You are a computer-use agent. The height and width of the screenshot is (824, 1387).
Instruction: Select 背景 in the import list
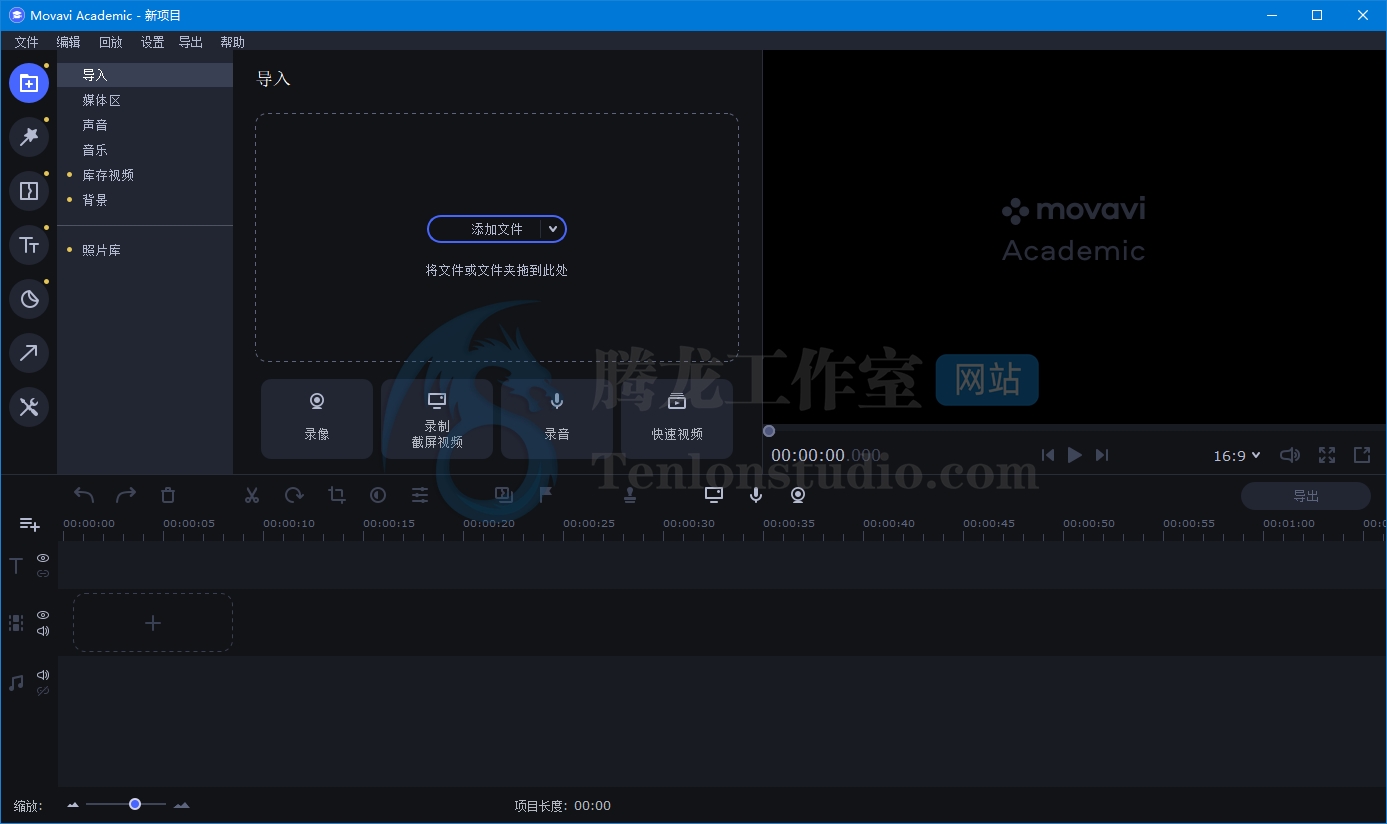tap(145, 200)
